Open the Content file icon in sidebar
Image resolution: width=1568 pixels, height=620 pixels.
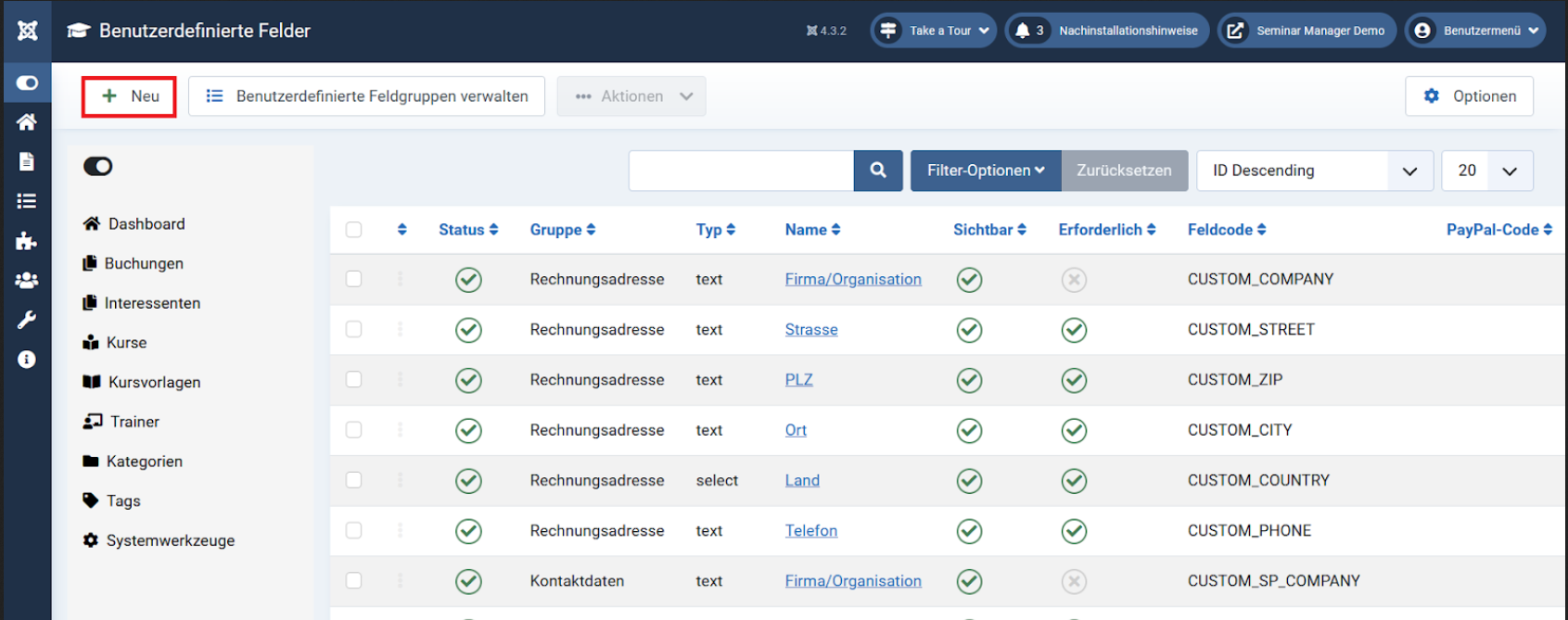pyautogui.click(x=27, y=161)
